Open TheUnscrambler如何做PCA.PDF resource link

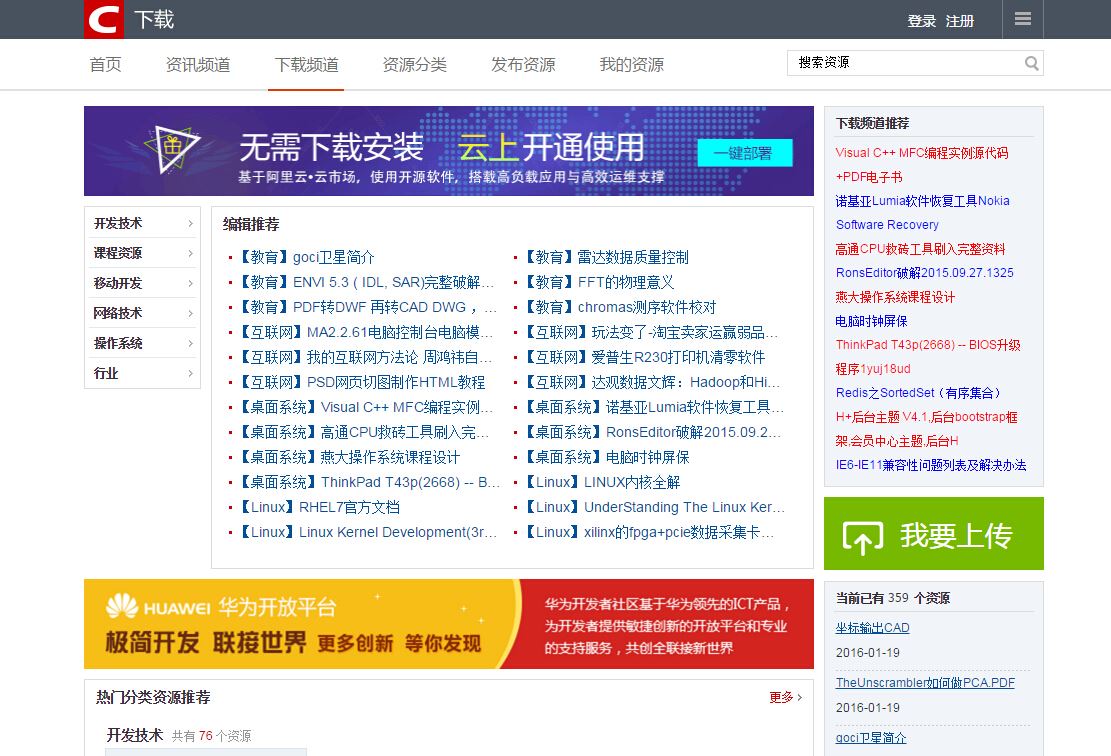pyautogui.click(x=925, y=682)
